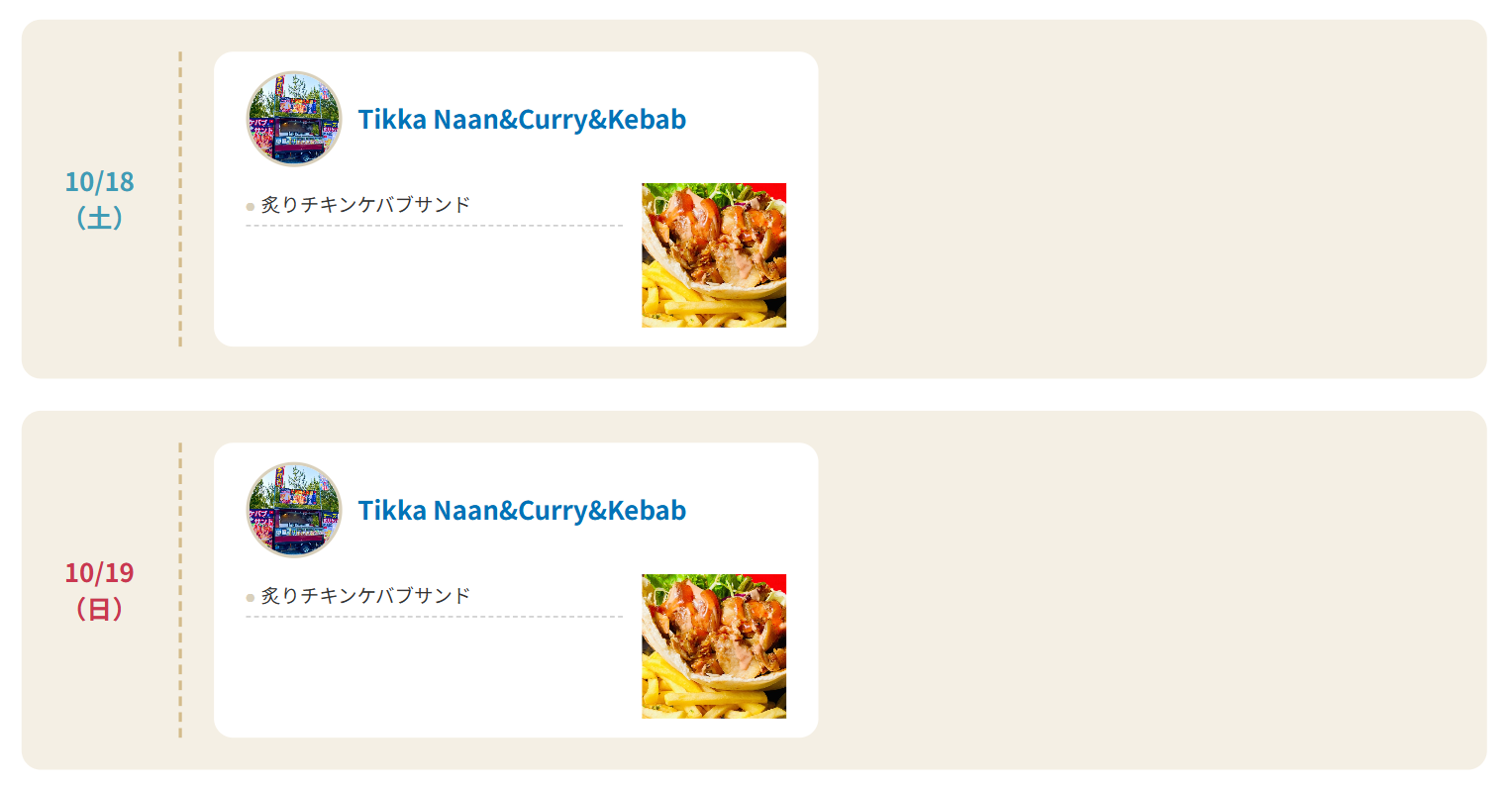The height and width of the screenshot is (787, 1512).
Task: Click the food truck avatar in the 10/19 card
Action: pyautogui.click(x=293, y=510)
